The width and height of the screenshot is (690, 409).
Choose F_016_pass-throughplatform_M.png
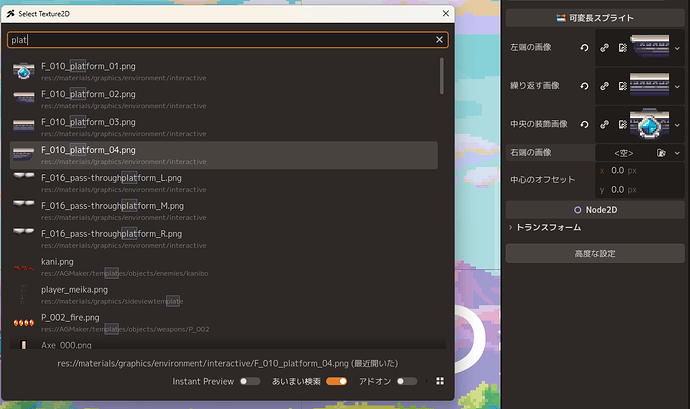point(224,211)
